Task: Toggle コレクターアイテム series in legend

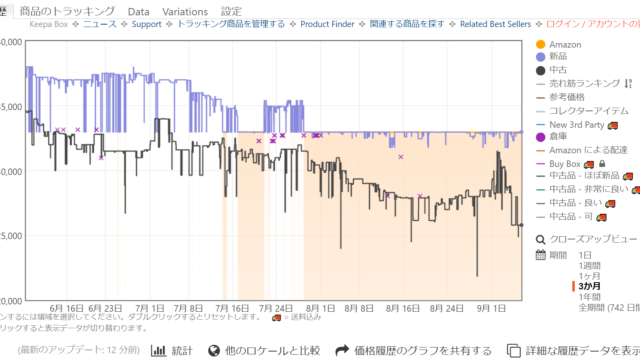Action: point(589,111)
